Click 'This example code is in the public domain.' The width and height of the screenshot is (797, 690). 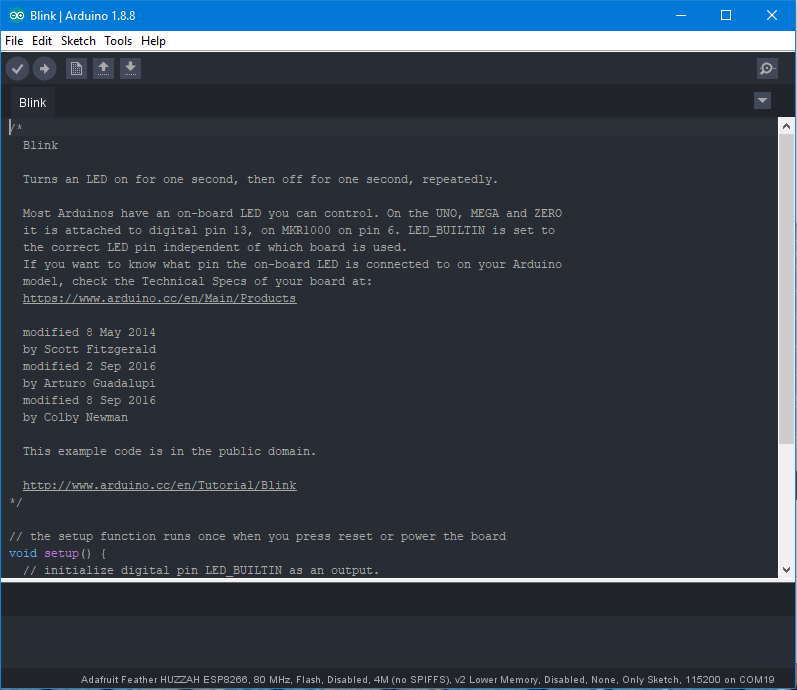click(x=169, y=452)
